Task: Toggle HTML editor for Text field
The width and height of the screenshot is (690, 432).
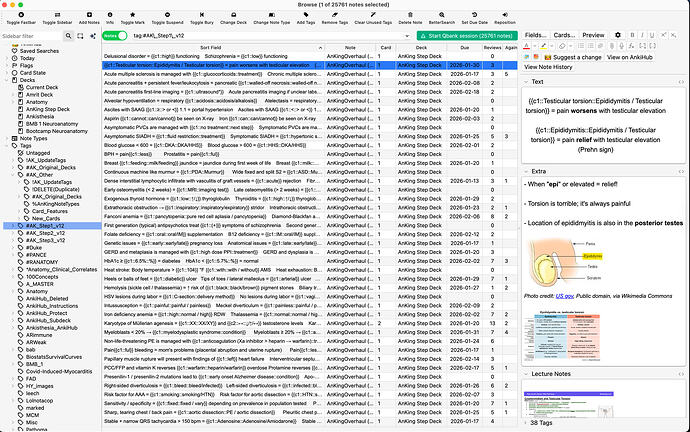Action: pos(681,82)
